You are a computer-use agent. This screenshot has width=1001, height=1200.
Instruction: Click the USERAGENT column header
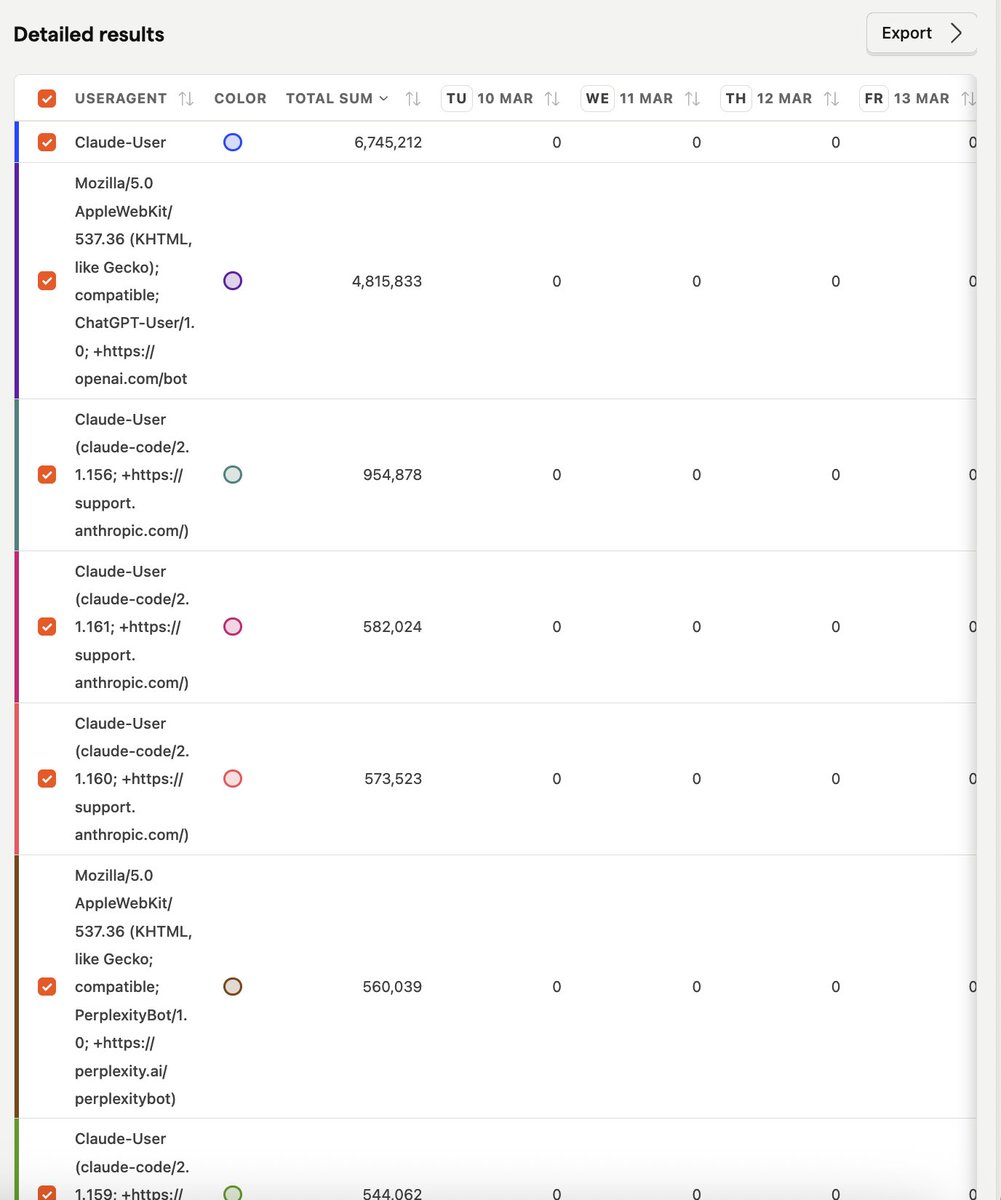(121, 98)
